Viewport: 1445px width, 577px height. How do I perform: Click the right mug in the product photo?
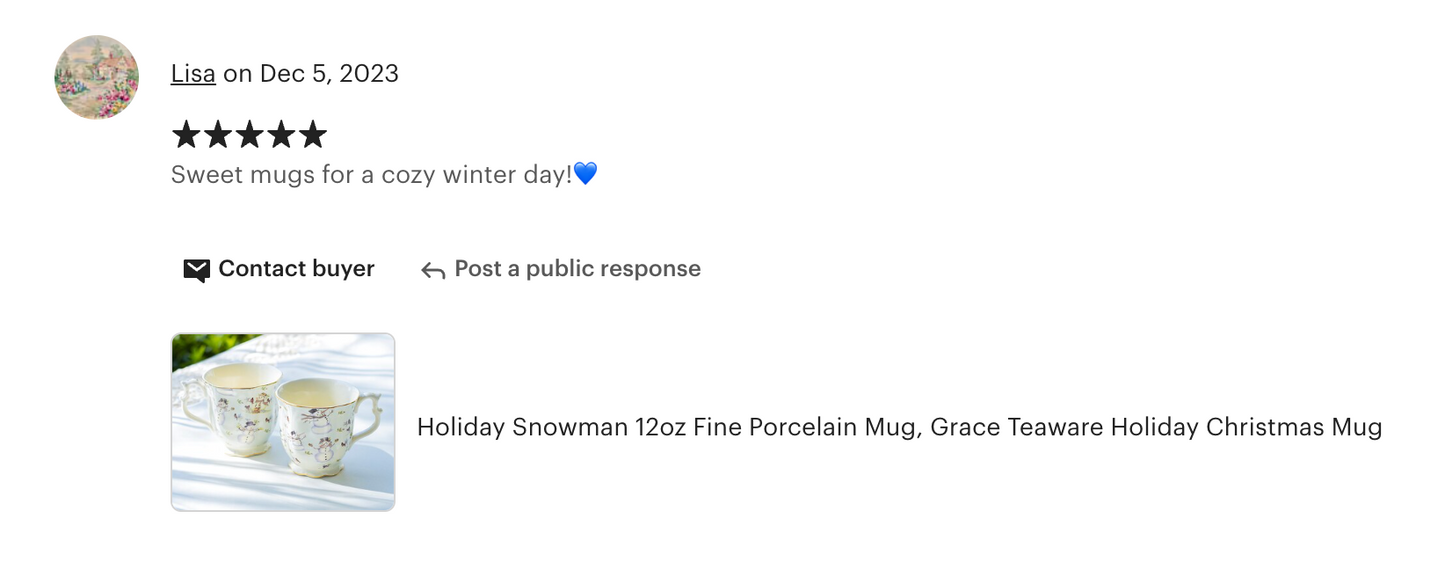(320, 425)
